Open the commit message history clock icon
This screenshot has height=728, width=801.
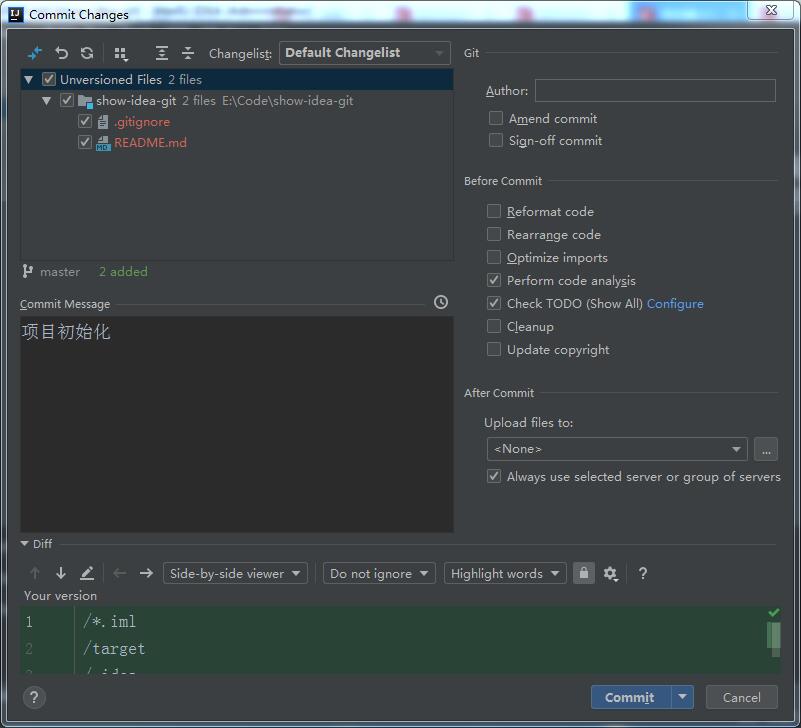(x=441, y=302)
